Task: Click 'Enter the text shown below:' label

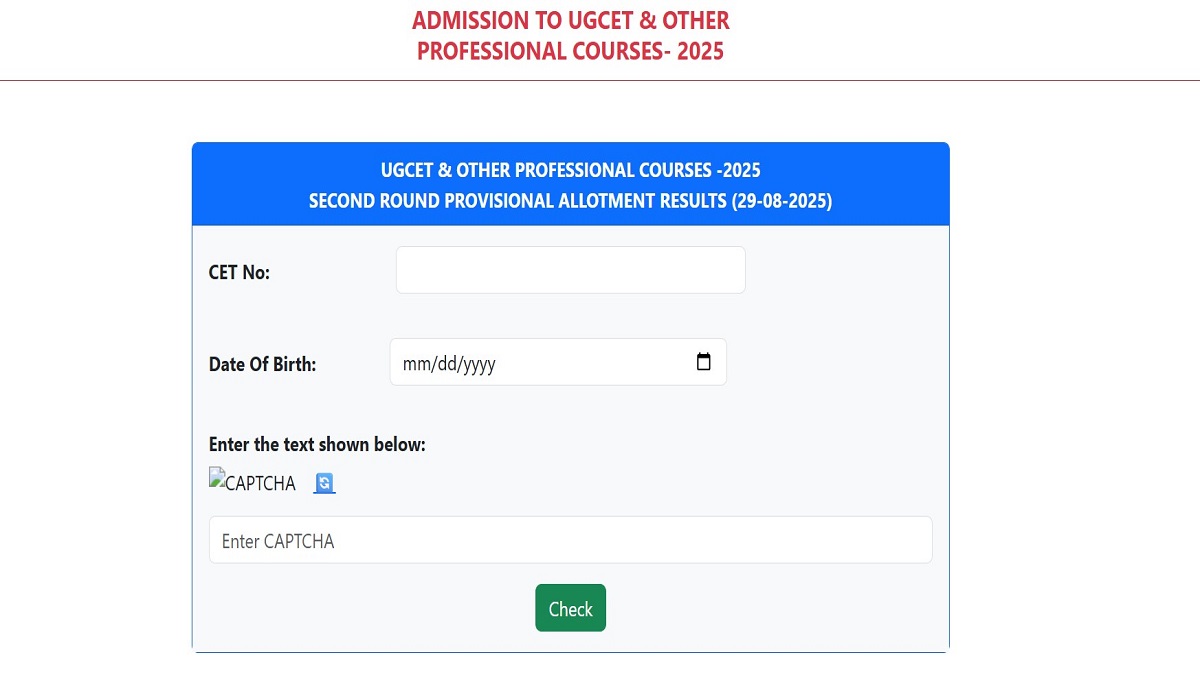Action: 317,444
